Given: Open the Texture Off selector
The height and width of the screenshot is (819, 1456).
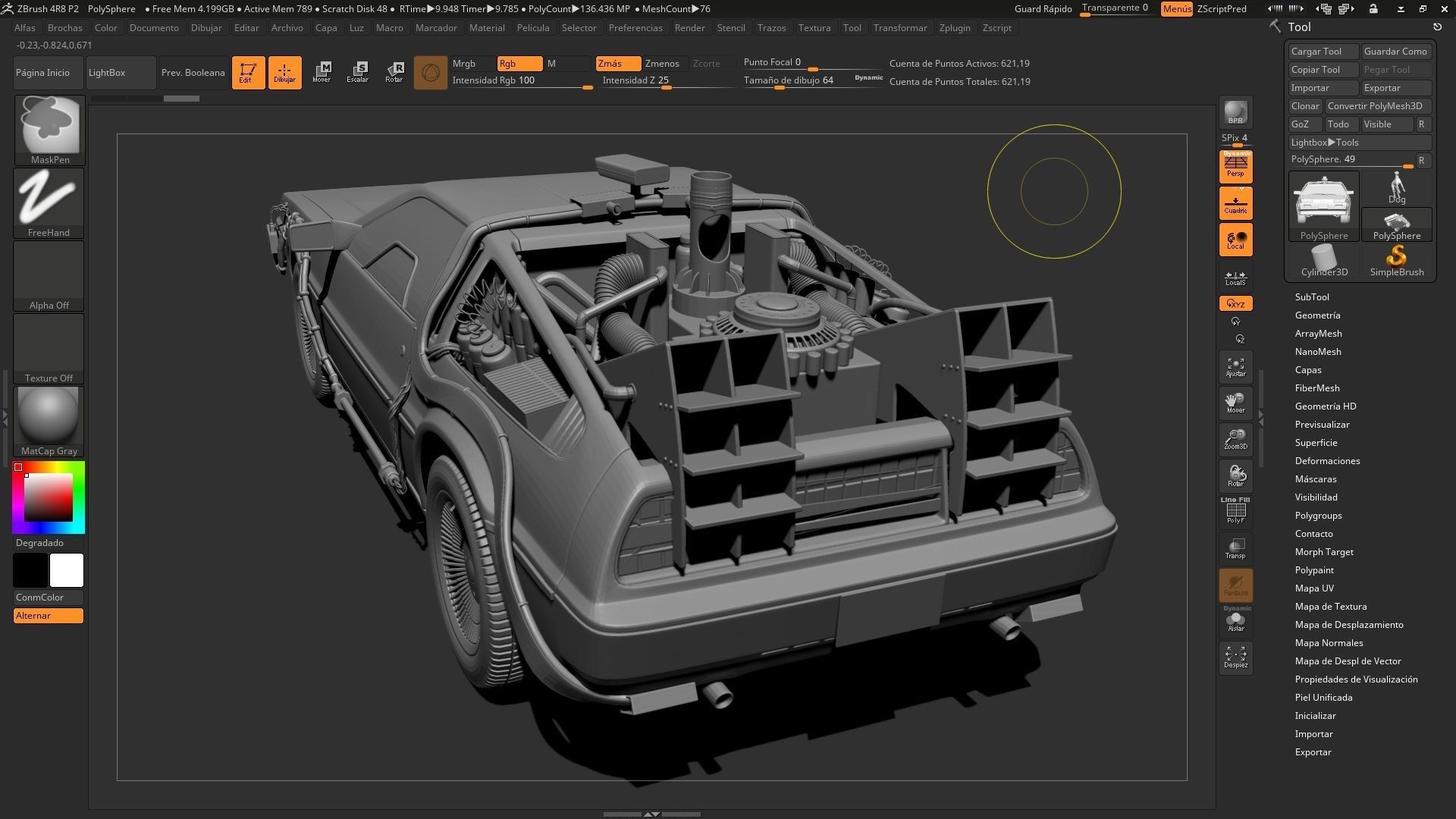Looking at the screenshot, I should 49,349.
